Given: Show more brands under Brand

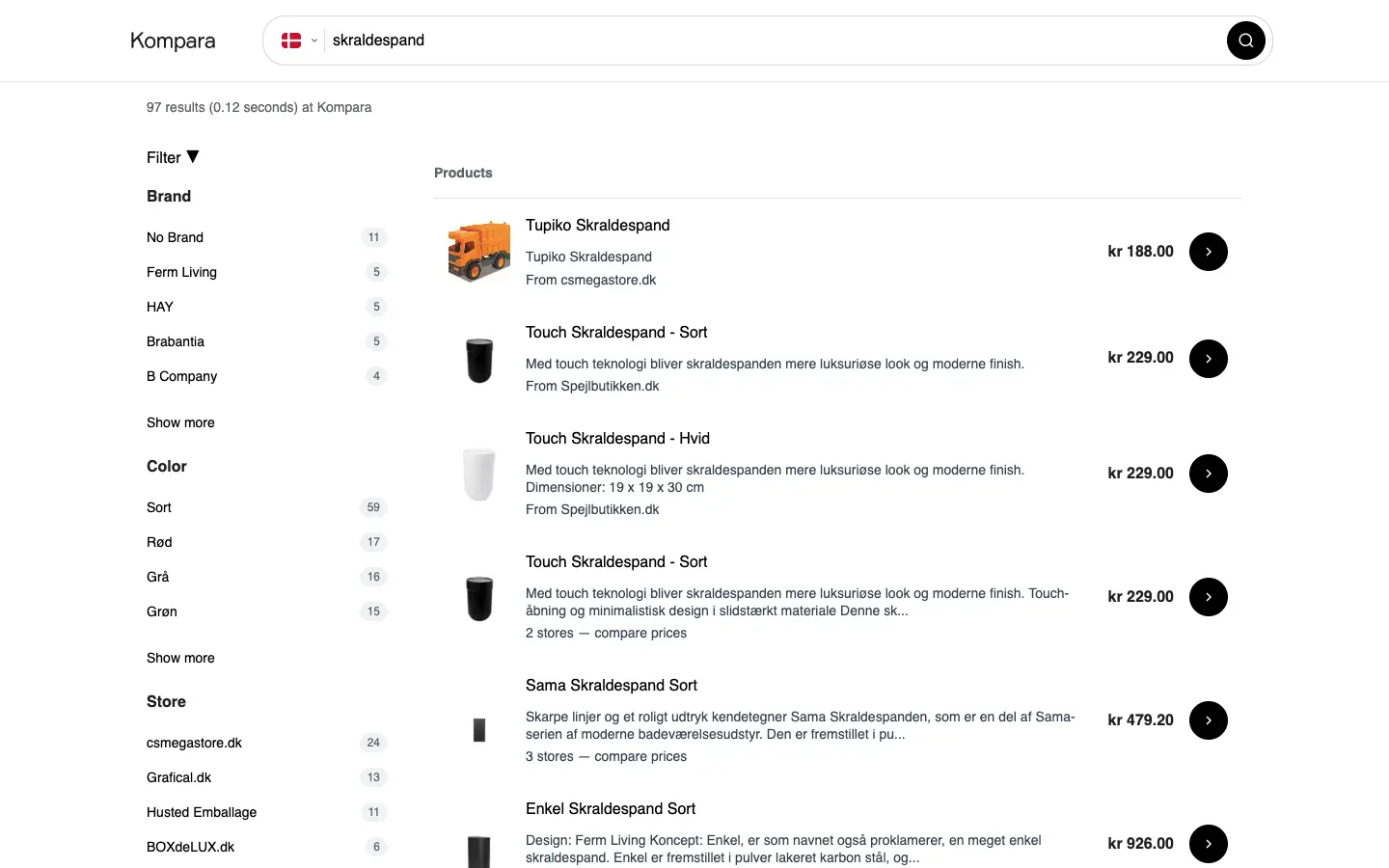Looking at the screenshot, I should click(180, 422).
